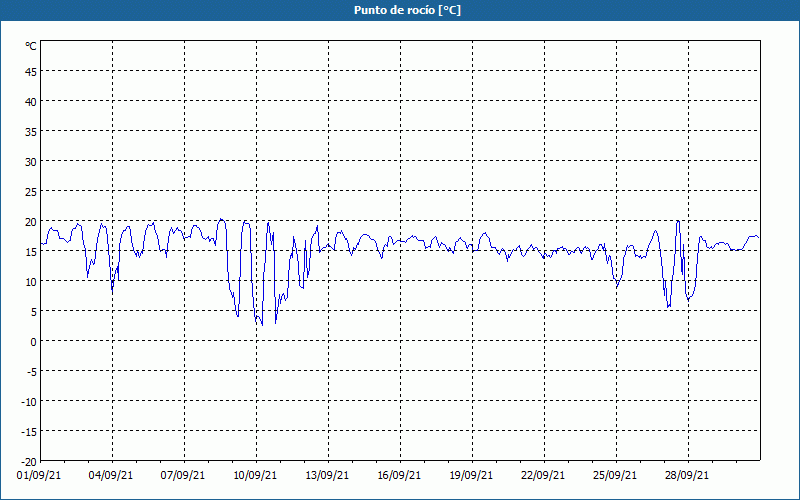
Task: Click the y-axis value 35
Action: pyautogui.click(x=31, y=132)
